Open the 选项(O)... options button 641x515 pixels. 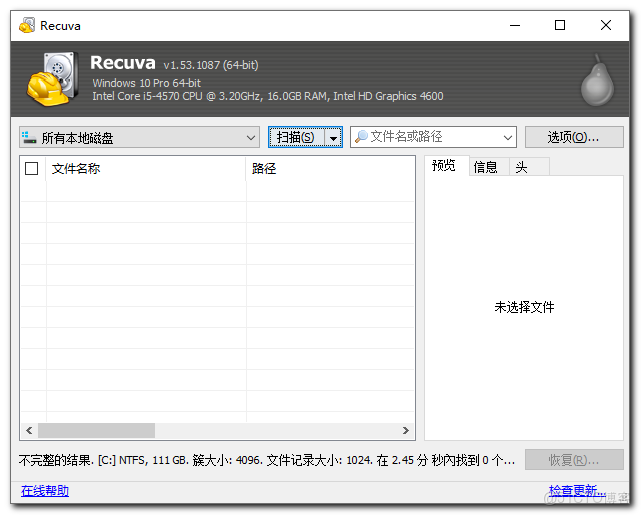(x=574, y=137)
